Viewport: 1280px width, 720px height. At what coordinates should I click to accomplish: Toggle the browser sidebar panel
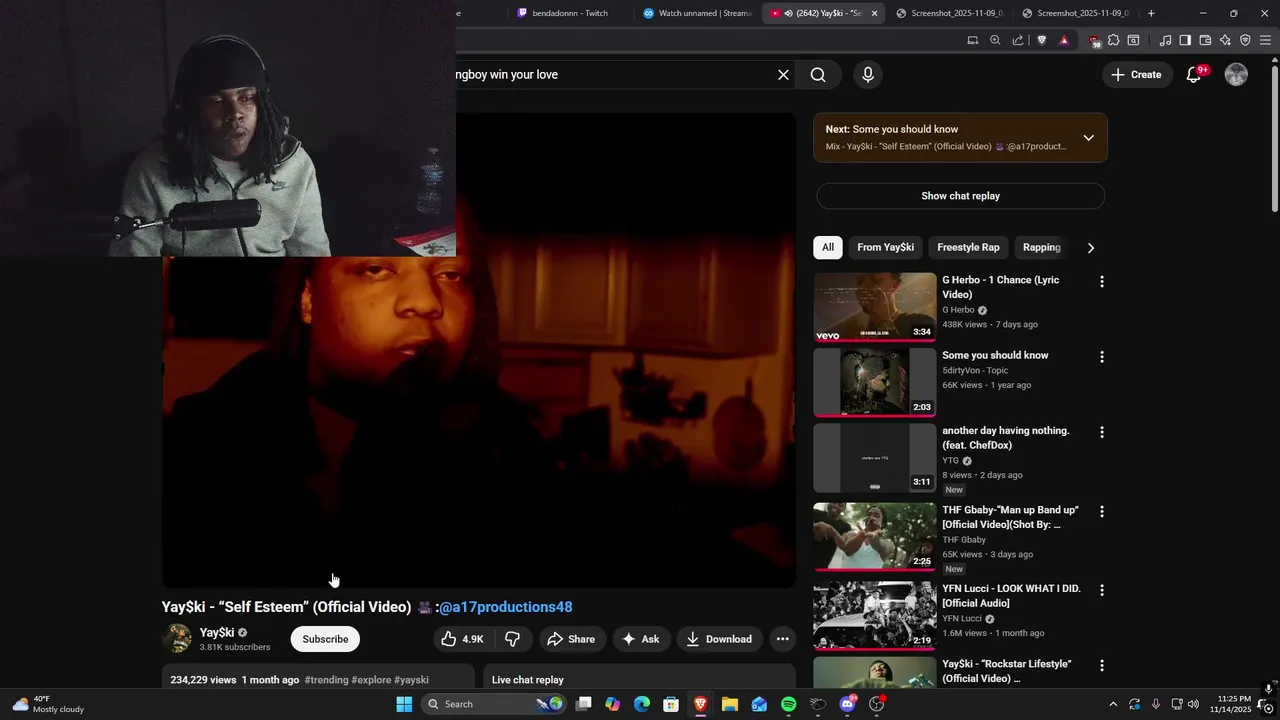pos(1185,40)
